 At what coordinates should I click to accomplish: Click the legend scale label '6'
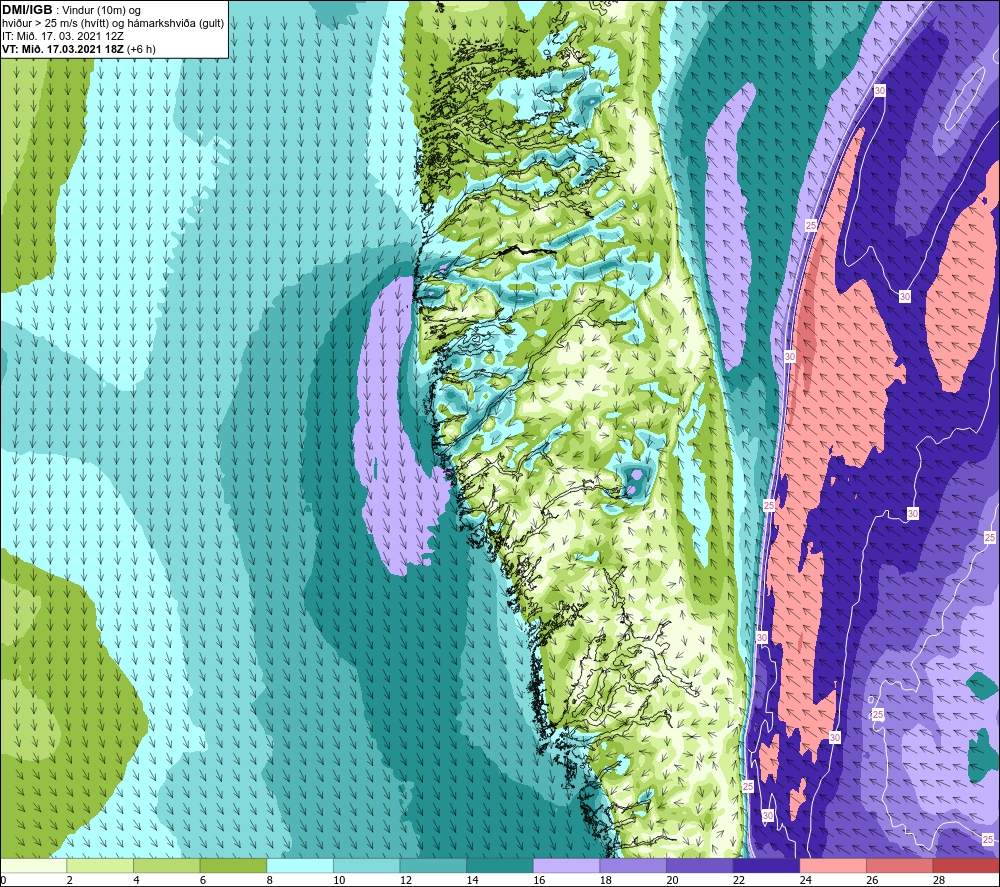coord(203,881)
